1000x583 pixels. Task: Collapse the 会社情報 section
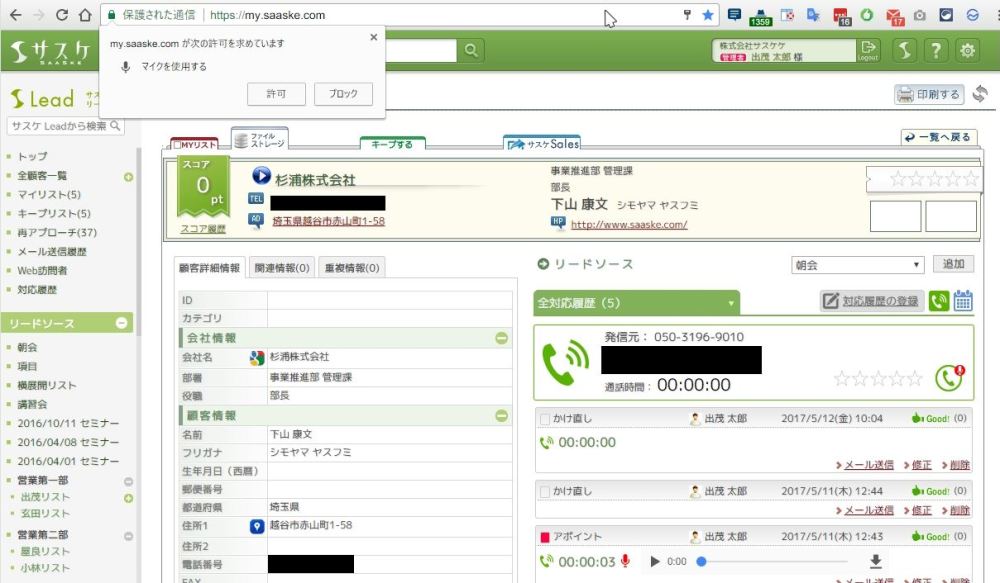click(502, 338)
